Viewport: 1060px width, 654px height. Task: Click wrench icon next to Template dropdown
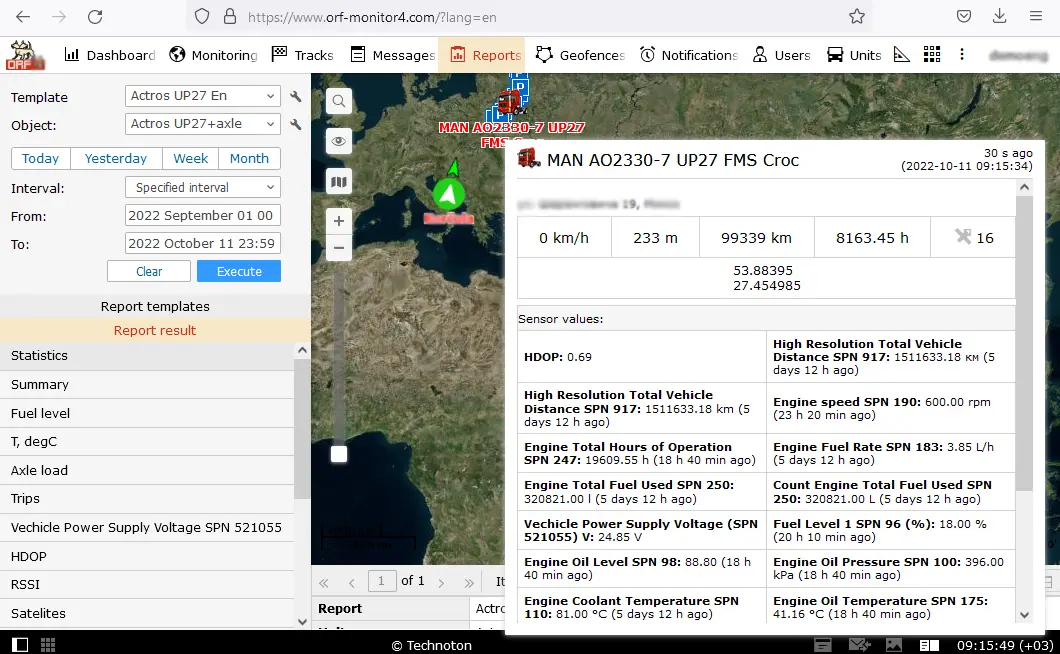point(296,97)
